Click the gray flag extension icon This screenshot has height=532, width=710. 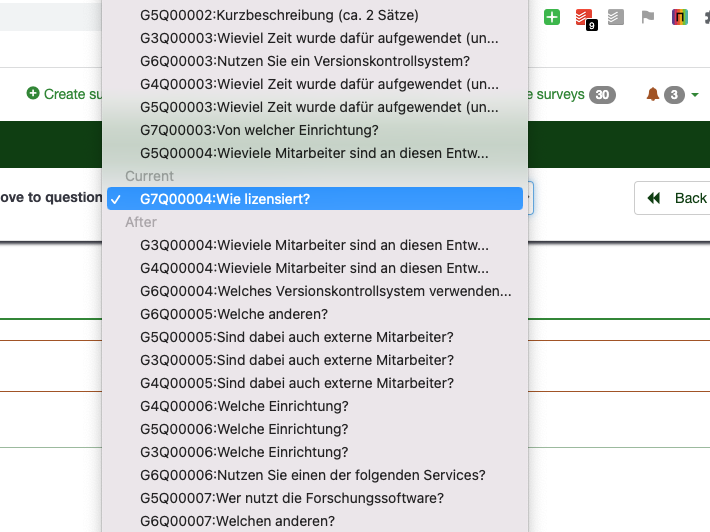[x=648, y=17]
